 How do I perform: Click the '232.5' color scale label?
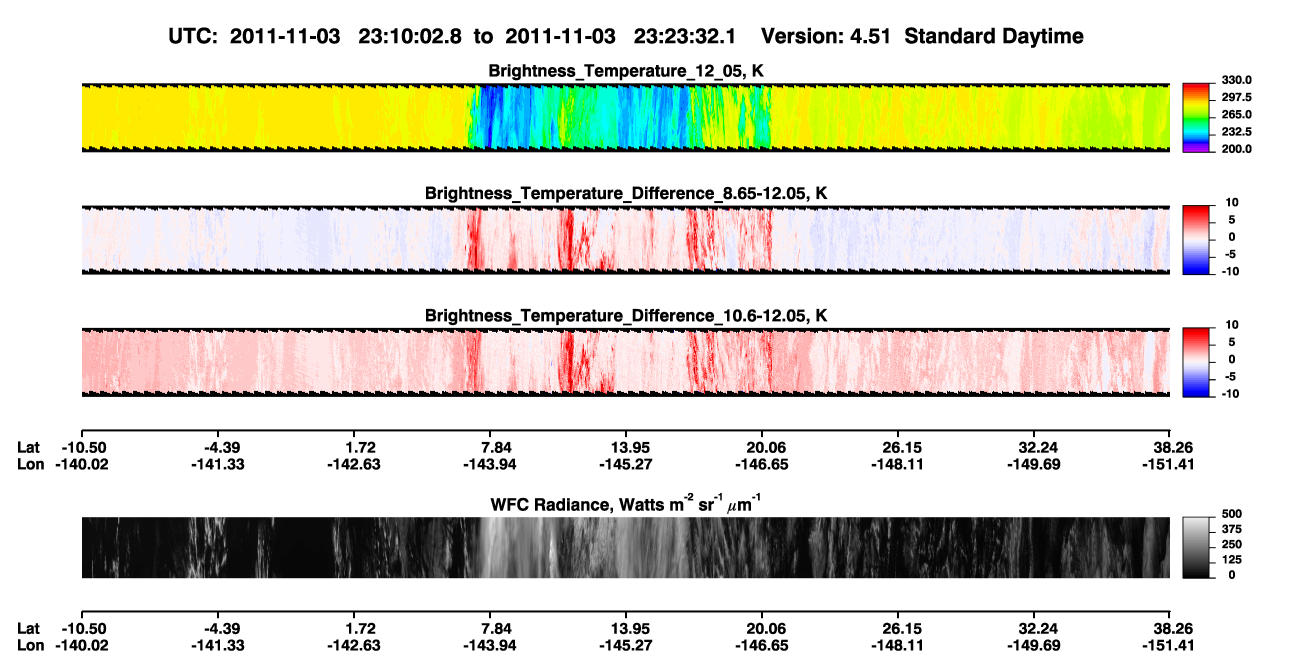pyautogui.click(x=1236, y=132)
